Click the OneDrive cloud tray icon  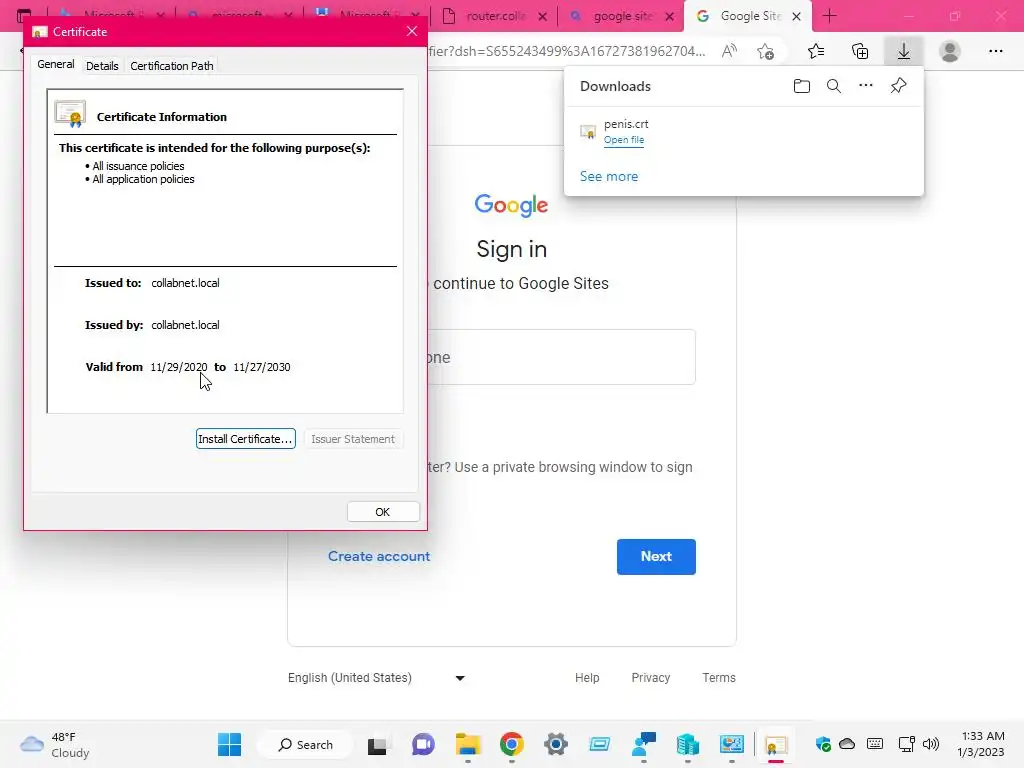[847, 744]
